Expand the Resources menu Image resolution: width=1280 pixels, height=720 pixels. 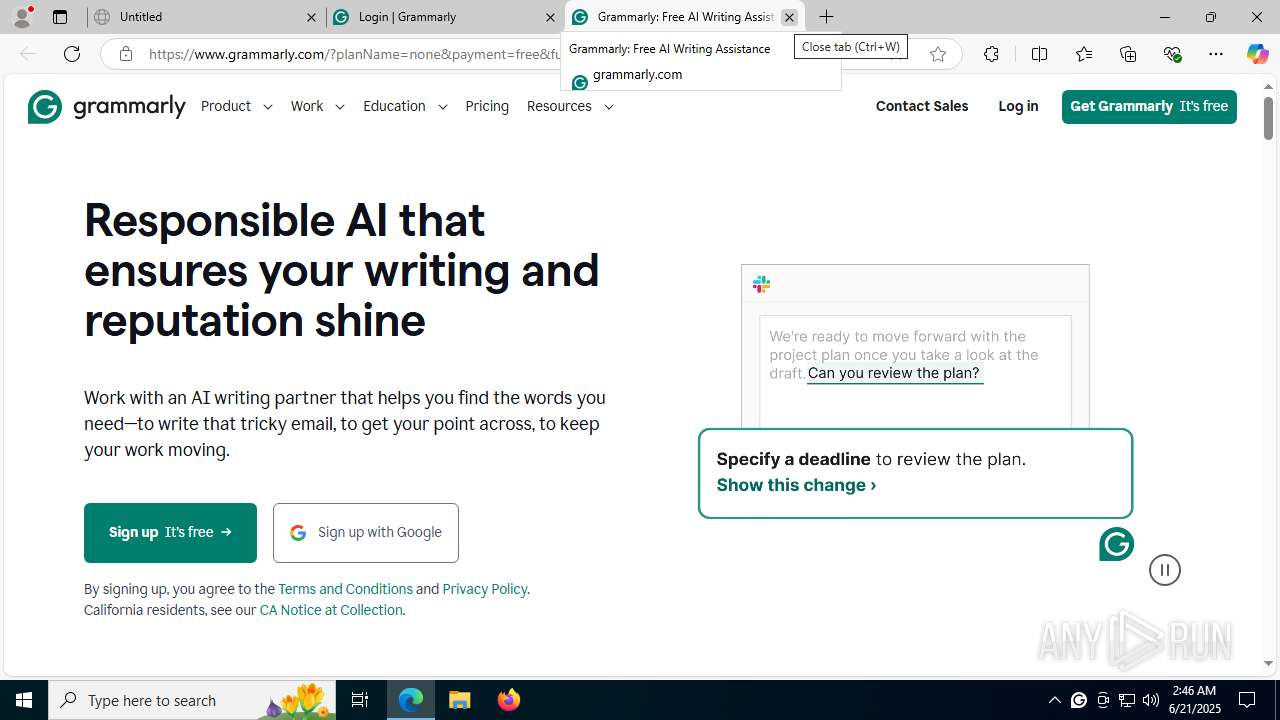570,106
